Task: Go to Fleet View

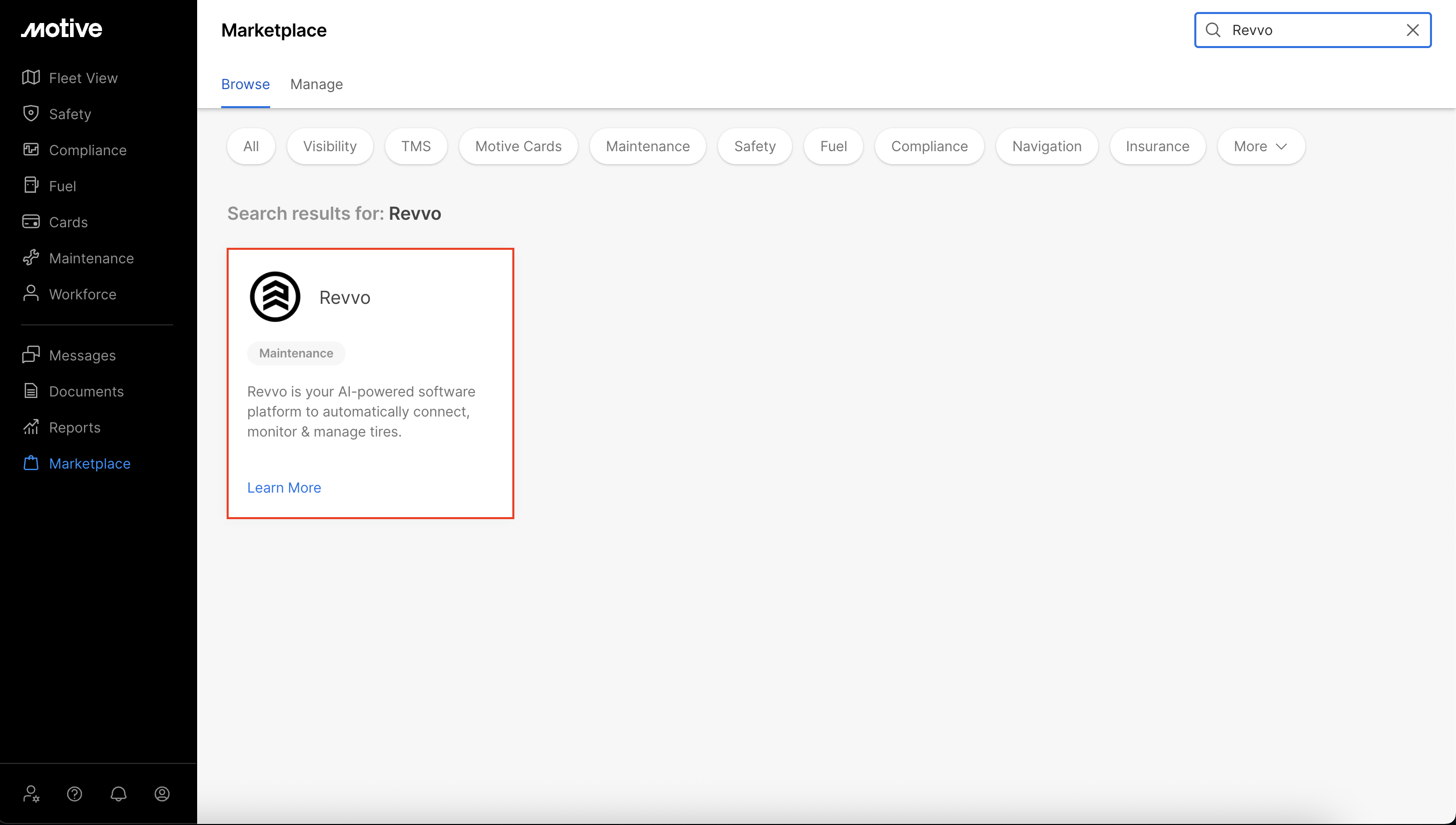Action: point(83,78)
